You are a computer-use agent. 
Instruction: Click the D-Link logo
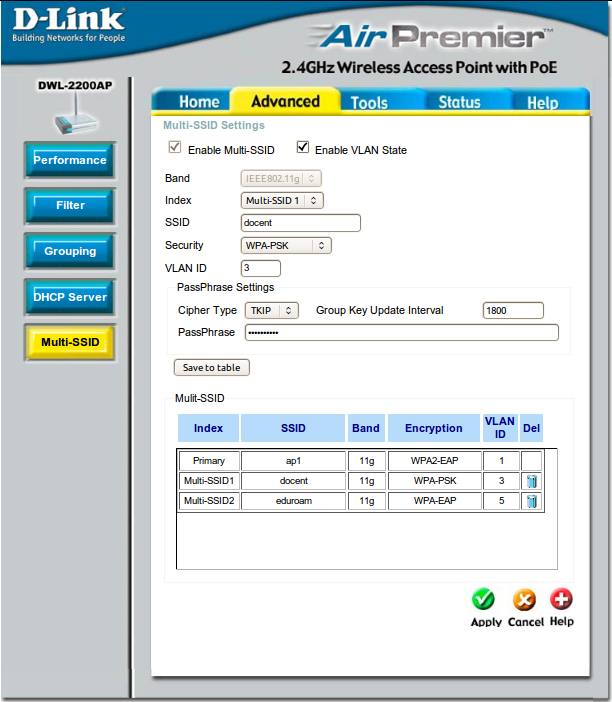[x=68, y=25]
